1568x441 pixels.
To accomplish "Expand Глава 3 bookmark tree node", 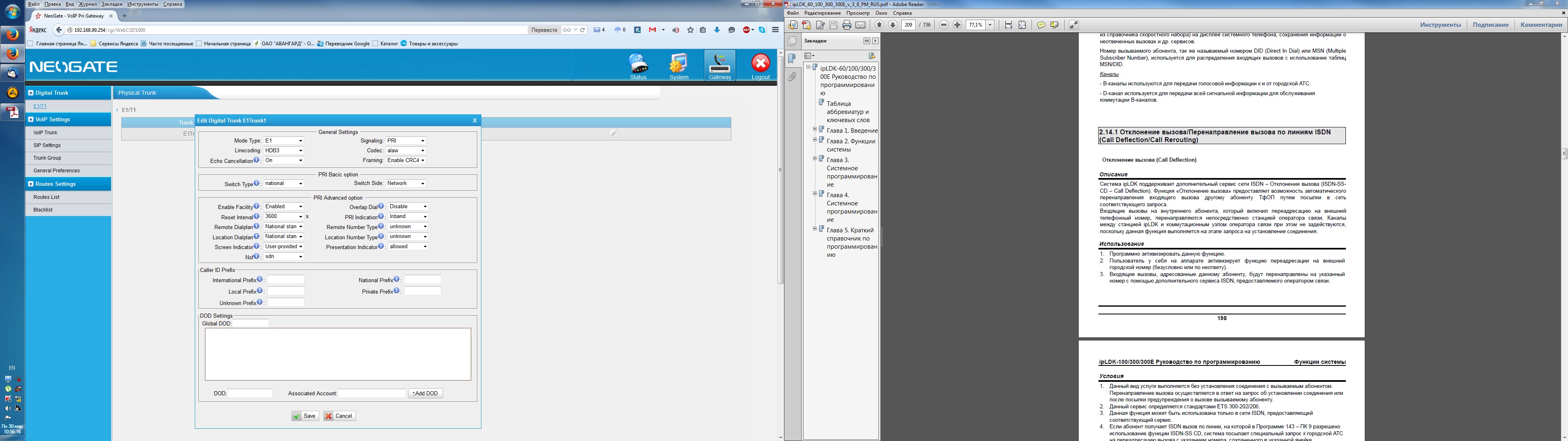I will coord(815,158).
